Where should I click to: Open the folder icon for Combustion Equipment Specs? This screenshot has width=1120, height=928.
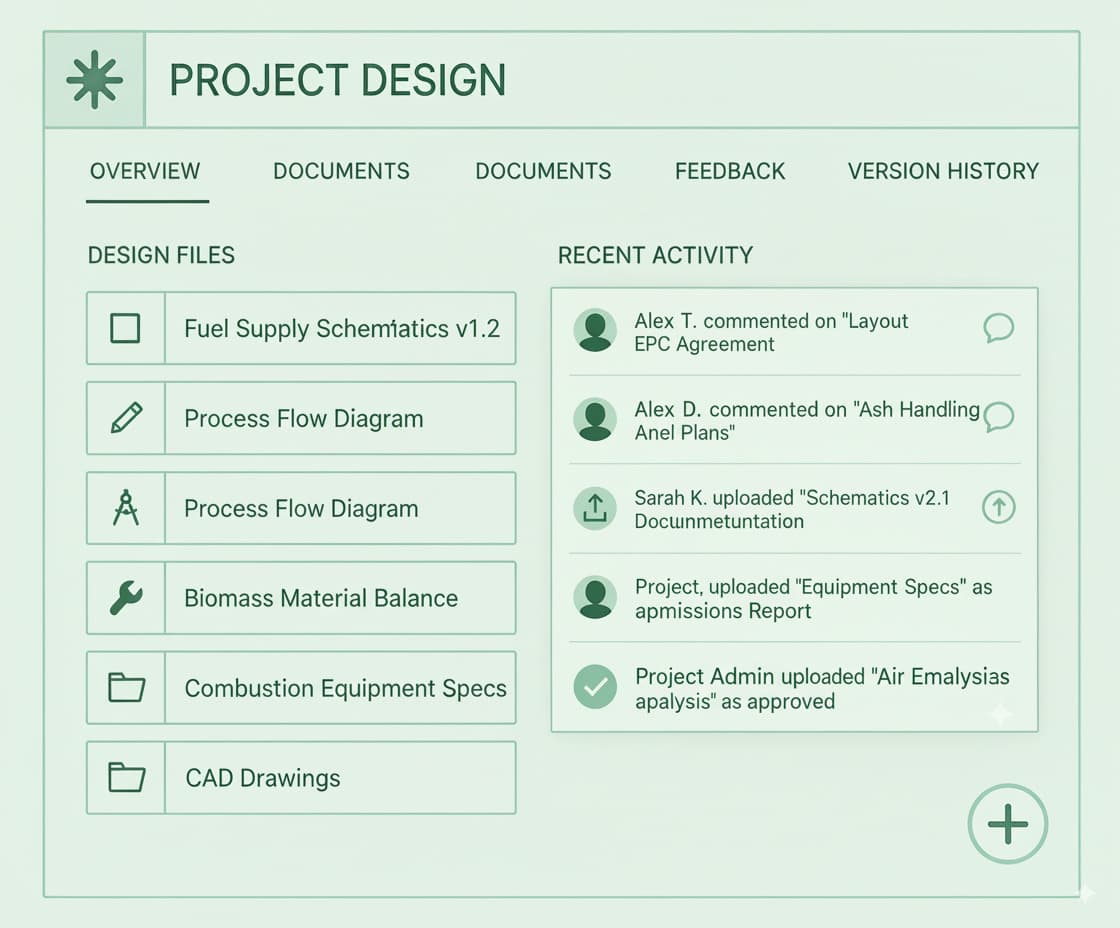[x=125, y=688]
